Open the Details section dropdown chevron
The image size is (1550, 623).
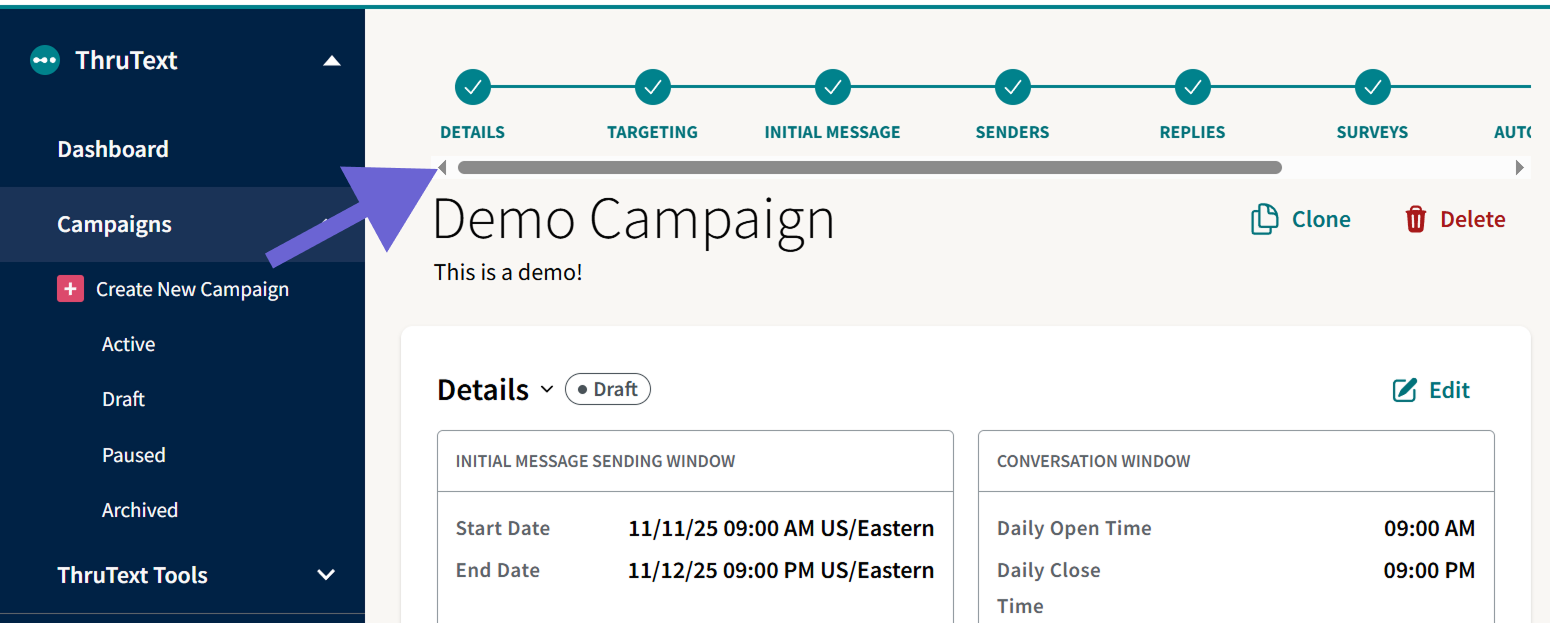[x=546, y=389]
